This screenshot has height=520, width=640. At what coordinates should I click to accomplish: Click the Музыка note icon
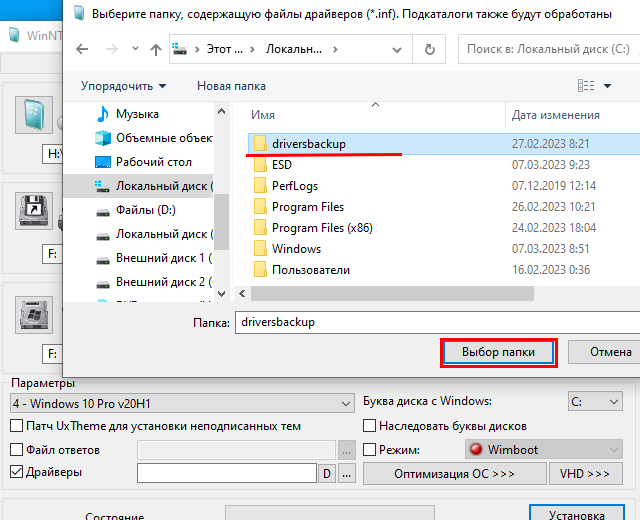click(x=102, y=114)
